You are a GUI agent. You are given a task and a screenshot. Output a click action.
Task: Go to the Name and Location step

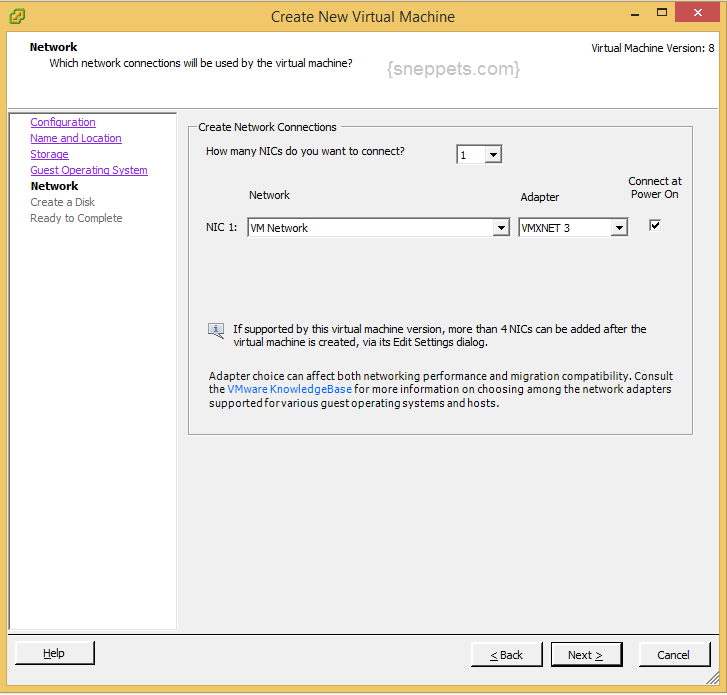click(x=76, y=138)
